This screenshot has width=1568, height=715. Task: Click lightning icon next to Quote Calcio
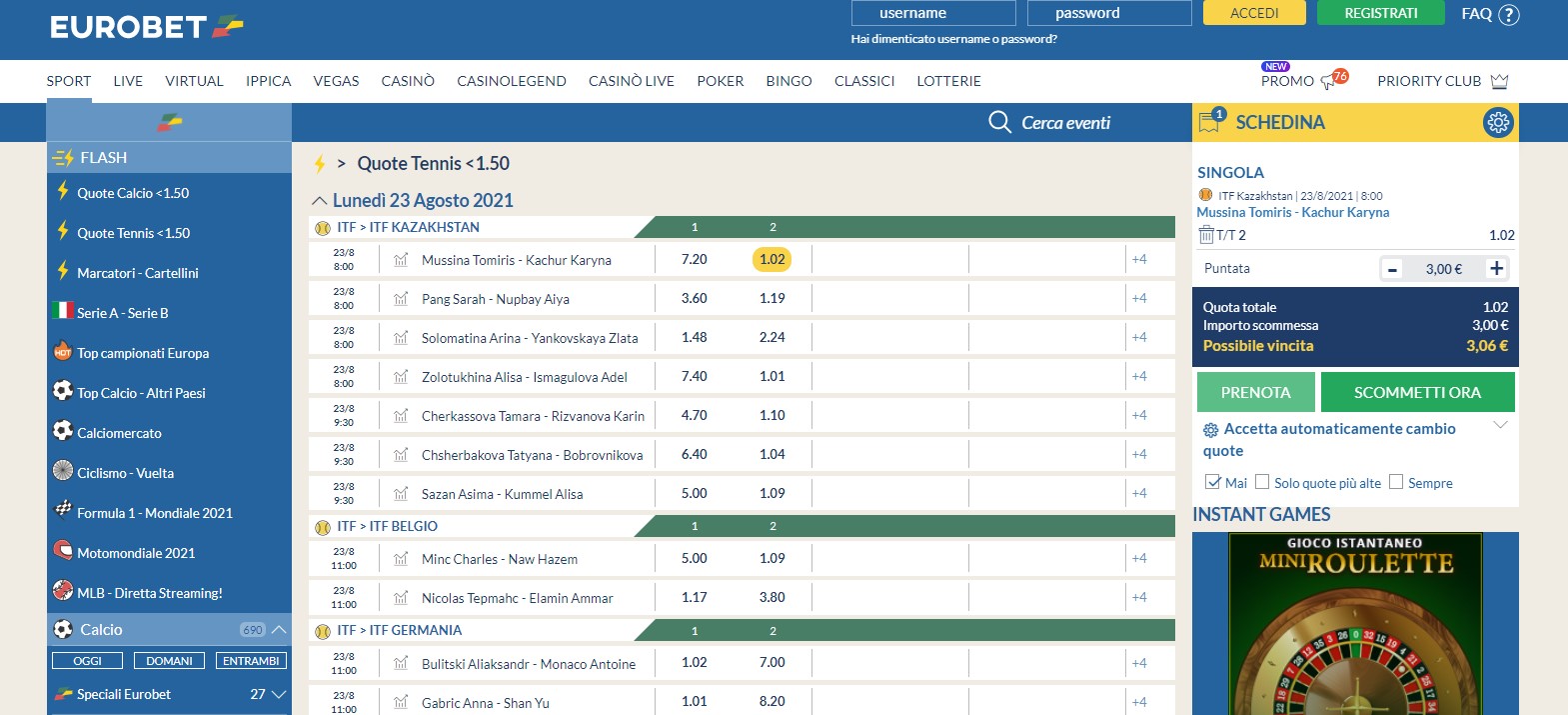(63, 191)
